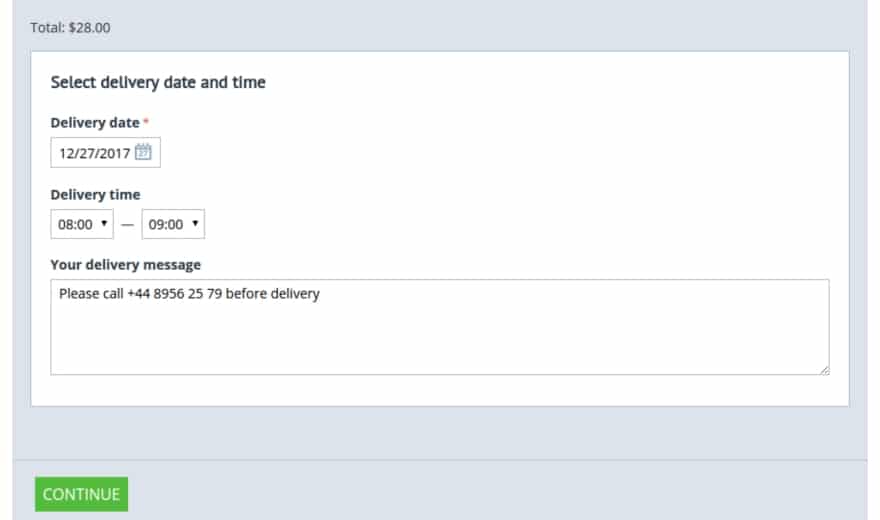
Task: Click the green CONTINUE button
Action: pyautogui.click(x=81, y=494)
